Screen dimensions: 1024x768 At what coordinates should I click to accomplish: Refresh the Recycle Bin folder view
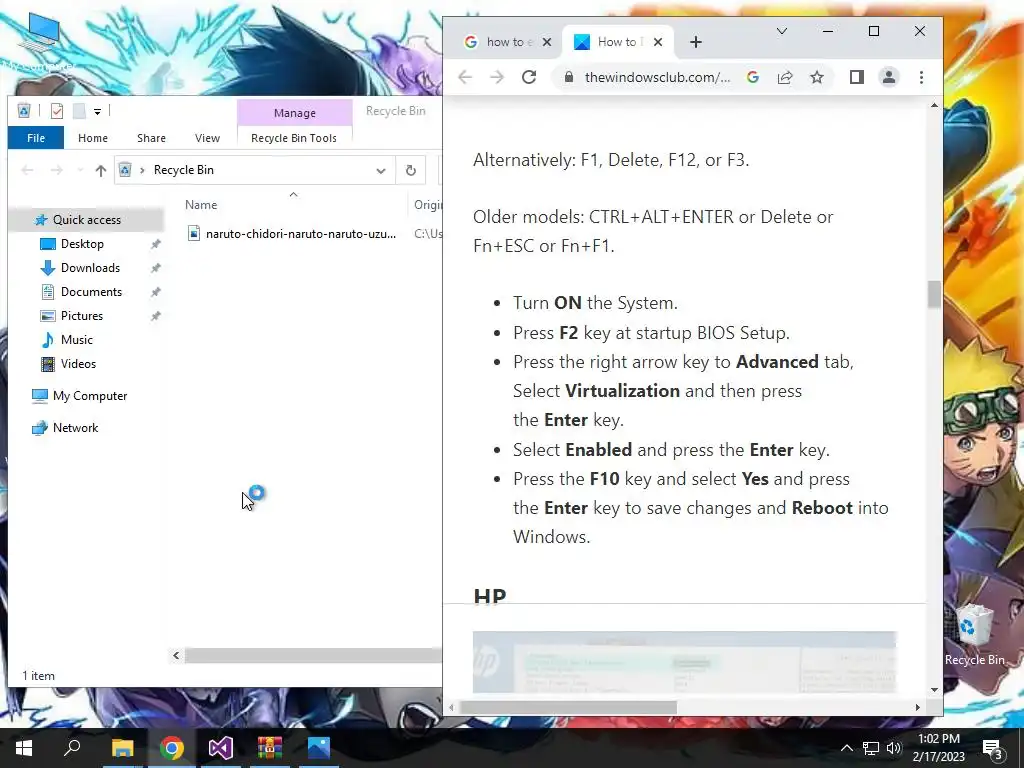411,170
